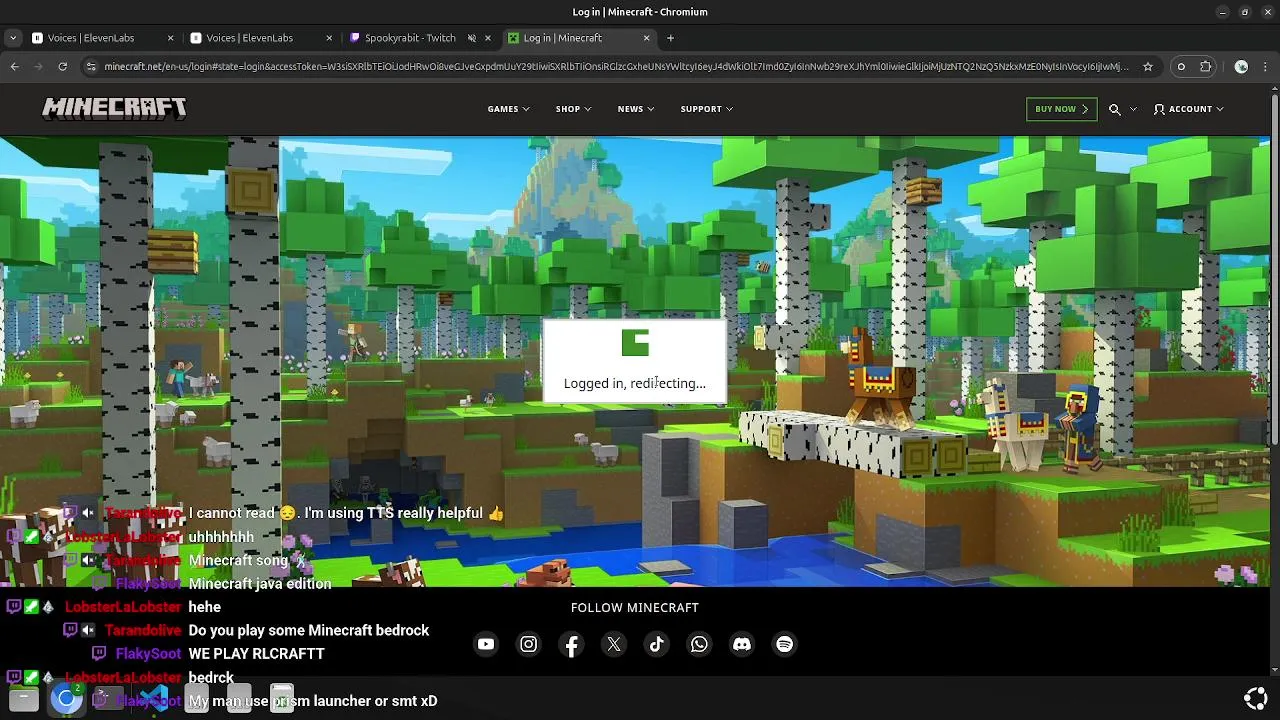
Task: Click the address bar URL
Action: pyautogui.click(x=616, y=66)
